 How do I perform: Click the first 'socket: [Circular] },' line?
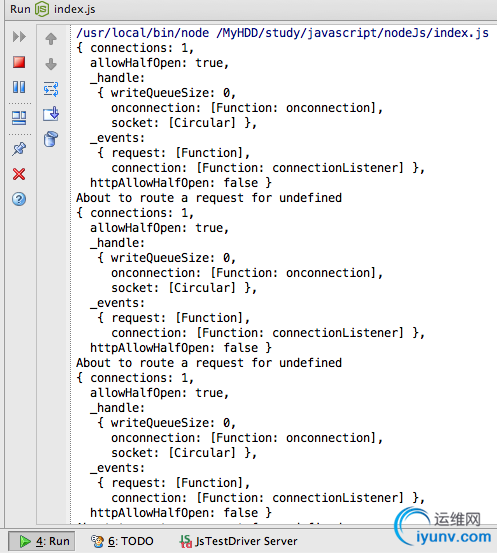click(184, 123)
